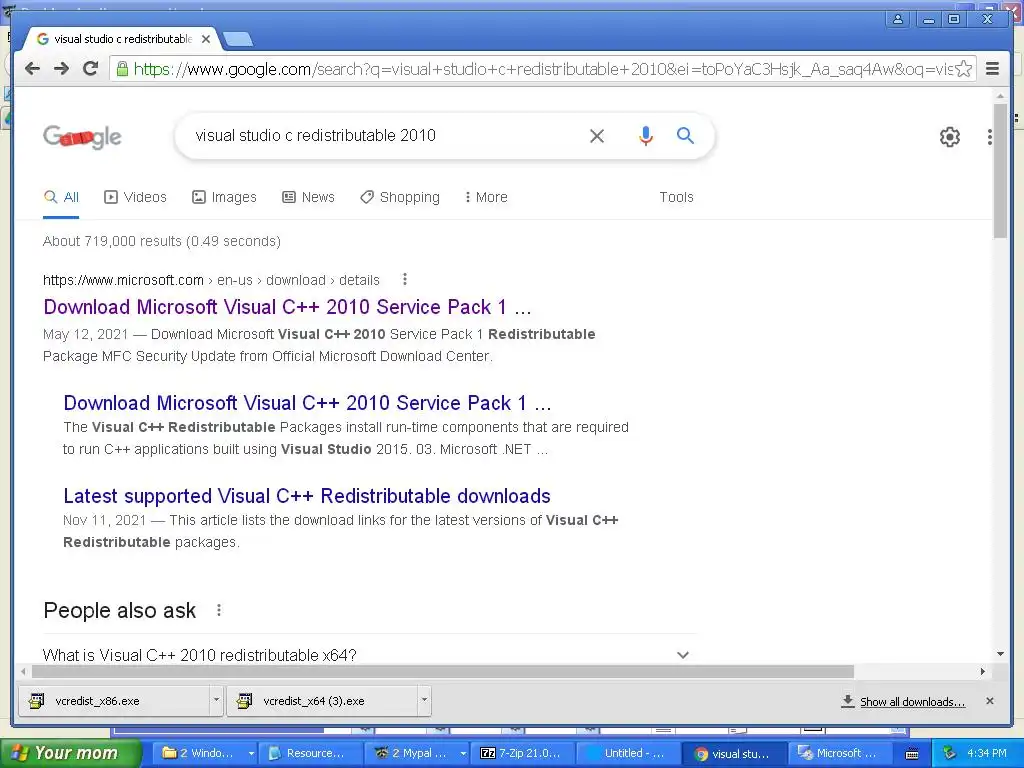1024x768 pixels.
Task: Open the vcredist_x64 (3).exe download
Action: [x=323, y=701]
